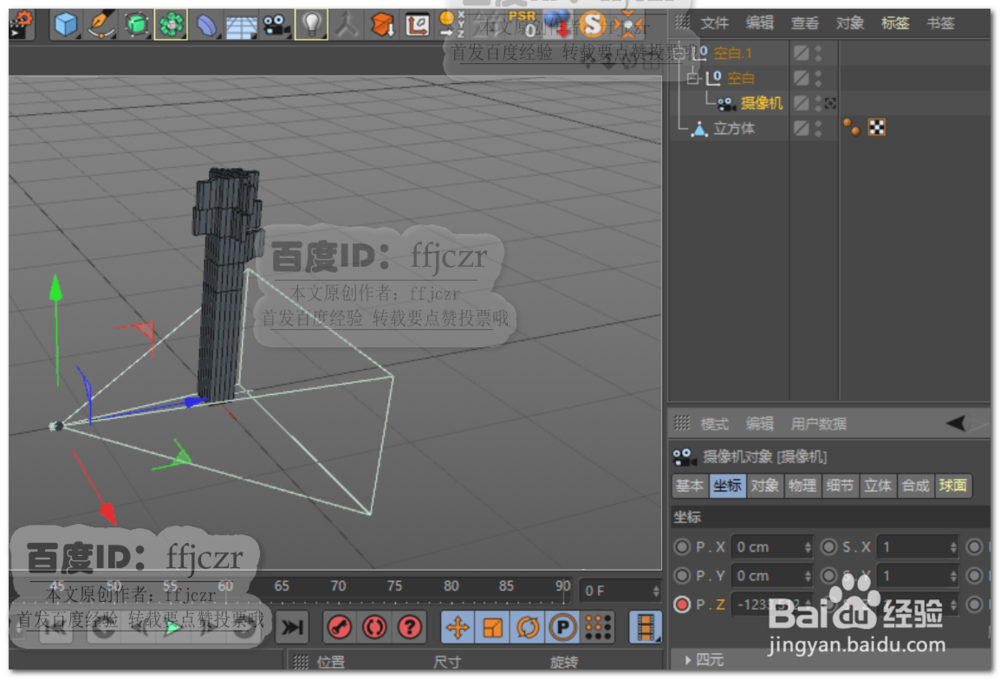Open render settings clapperboard gear icon
The image size is (1000, 679).
(x=21, y=24)
